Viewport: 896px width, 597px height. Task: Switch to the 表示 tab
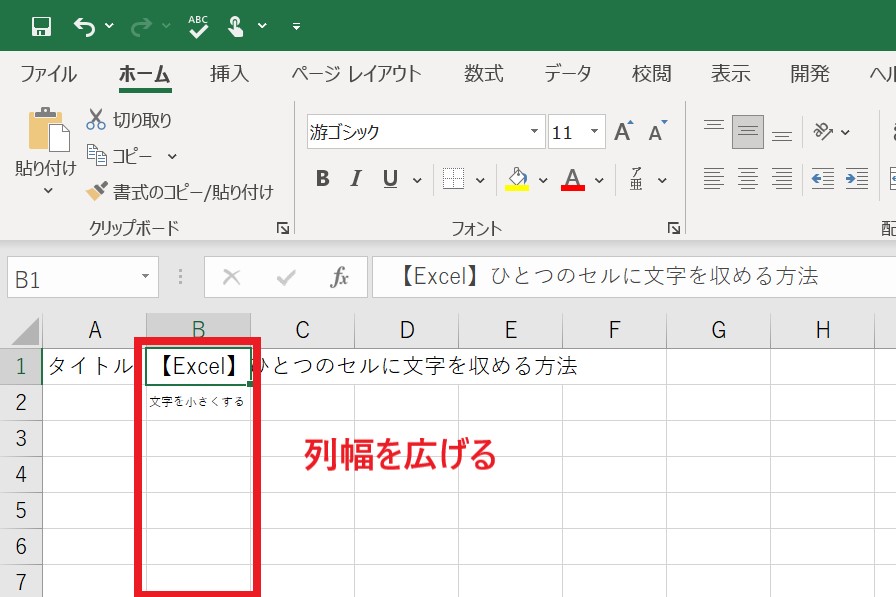click(730, 74)
